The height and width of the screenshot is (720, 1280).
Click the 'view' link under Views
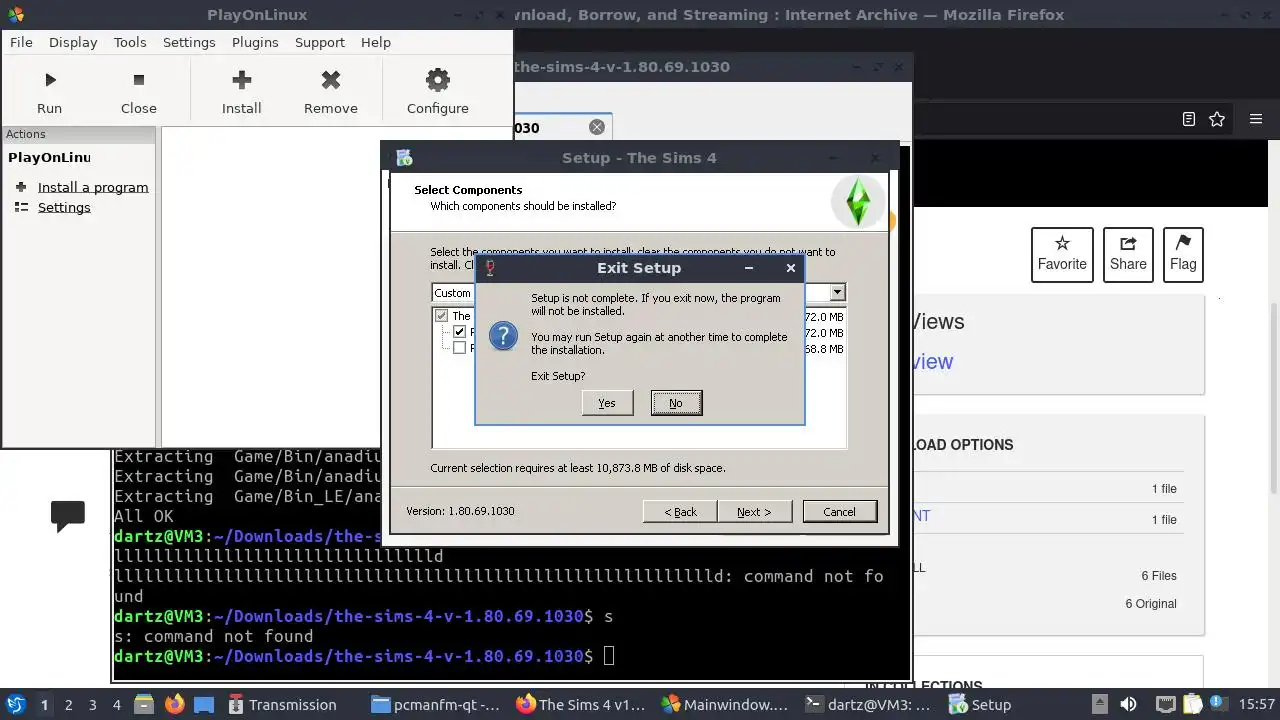[931, 362]
